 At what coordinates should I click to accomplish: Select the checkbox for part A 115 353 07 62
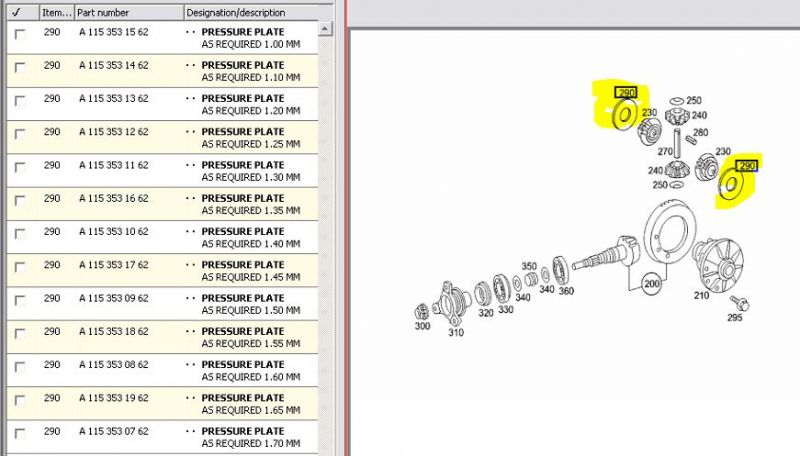[19, 434]
